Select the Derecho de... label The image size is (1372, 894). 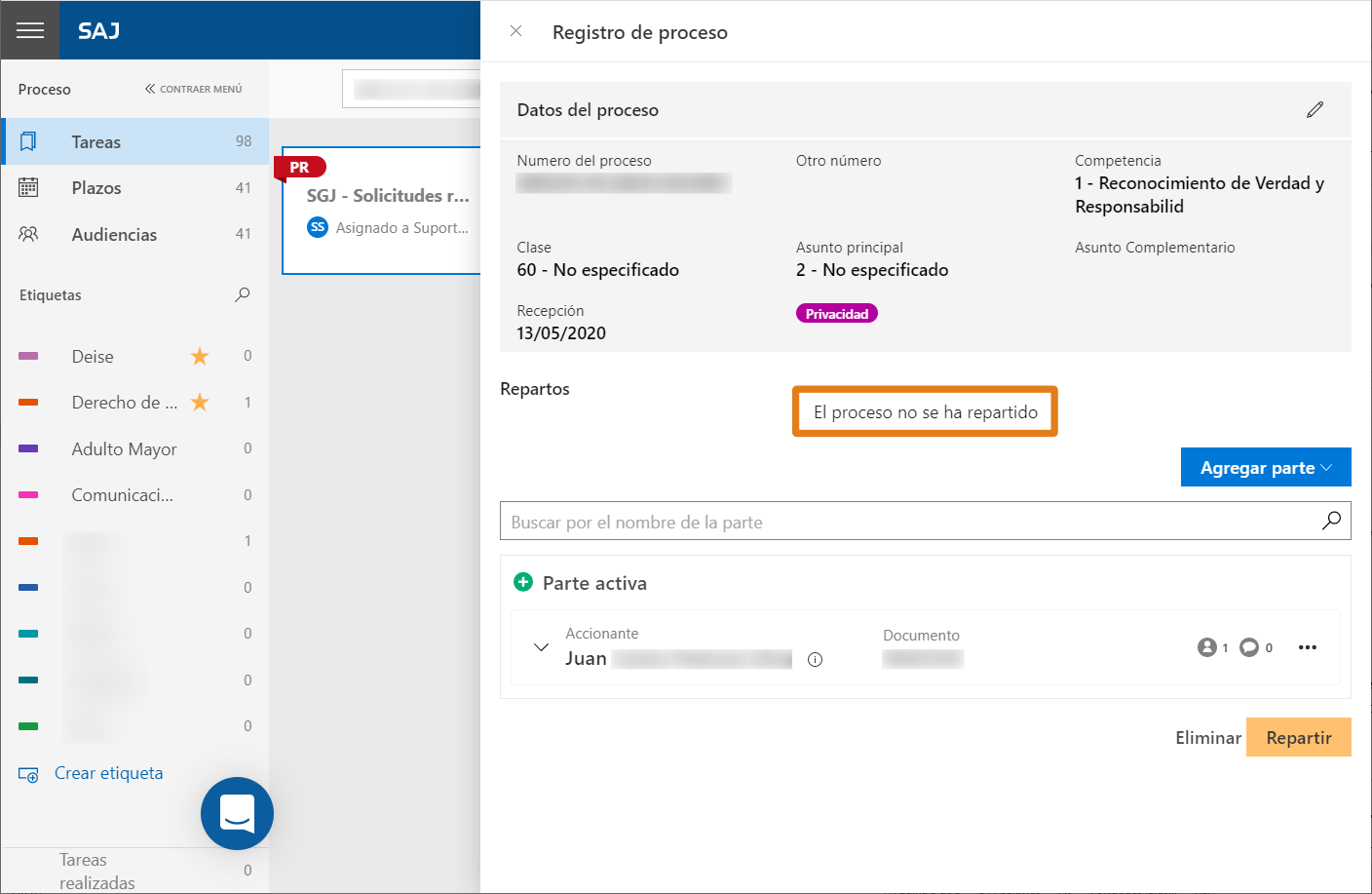point(125,403)
